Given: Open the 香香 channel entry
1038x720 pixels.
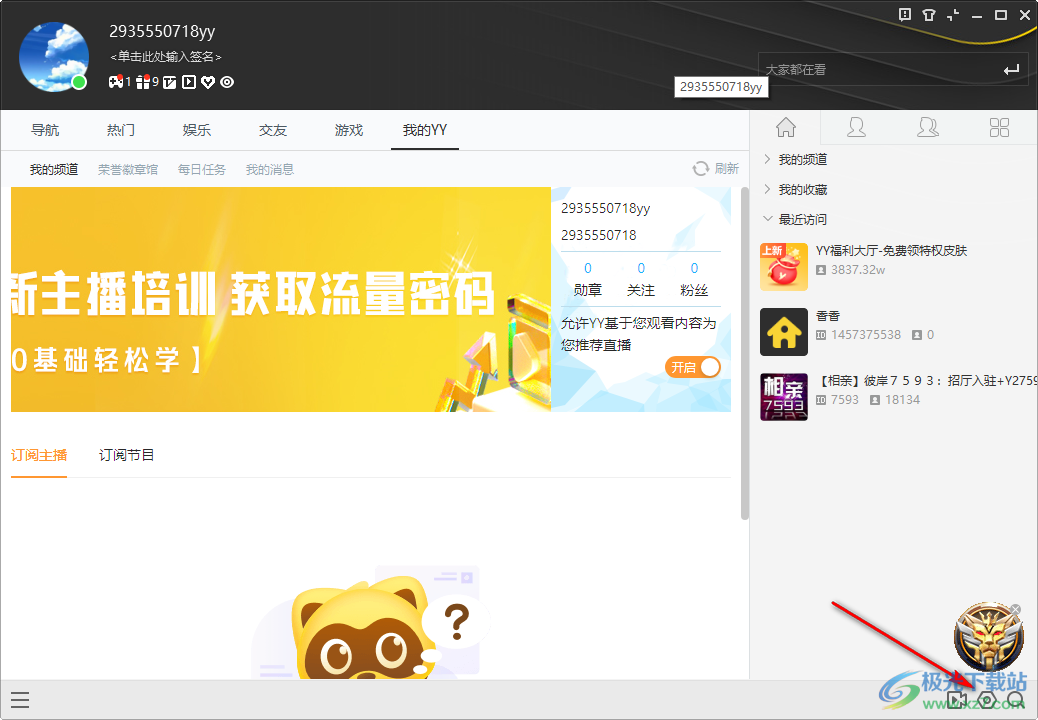Looking at the screenshot, I should point(894,332).
